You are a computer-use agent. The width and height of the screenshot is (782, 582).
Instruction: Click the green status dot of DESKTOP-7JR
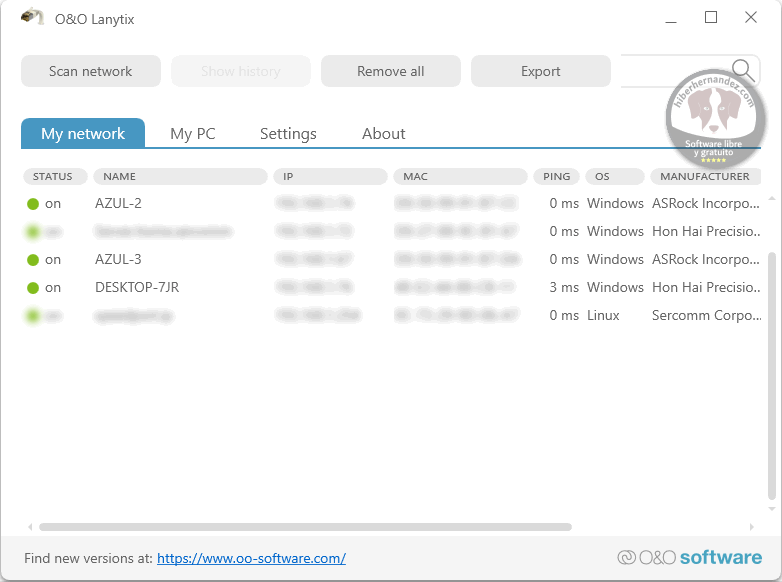(x=33, y=288)
